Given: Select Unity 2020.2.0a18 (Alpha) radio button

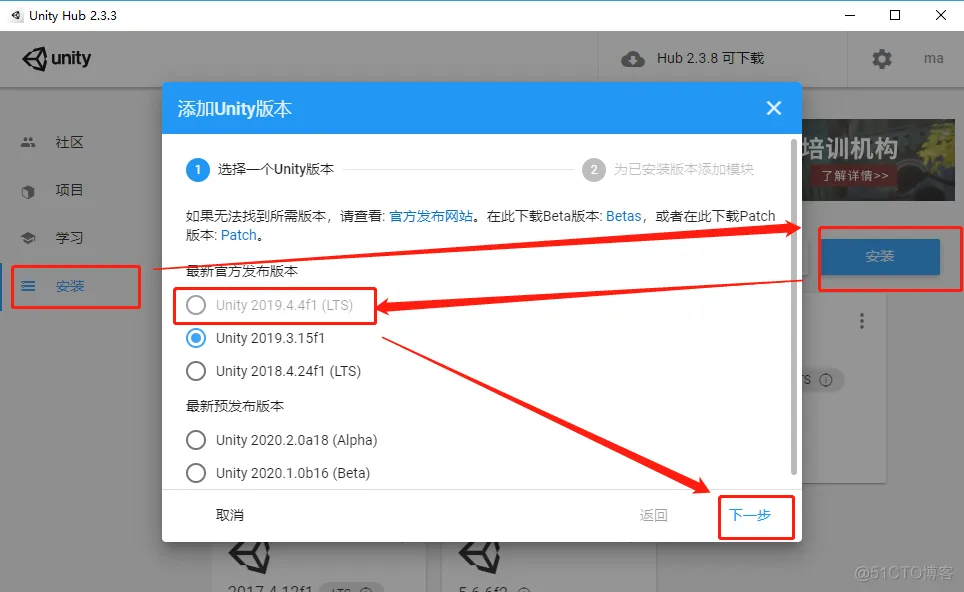Looking at the screenshot, I should (196, 440).
